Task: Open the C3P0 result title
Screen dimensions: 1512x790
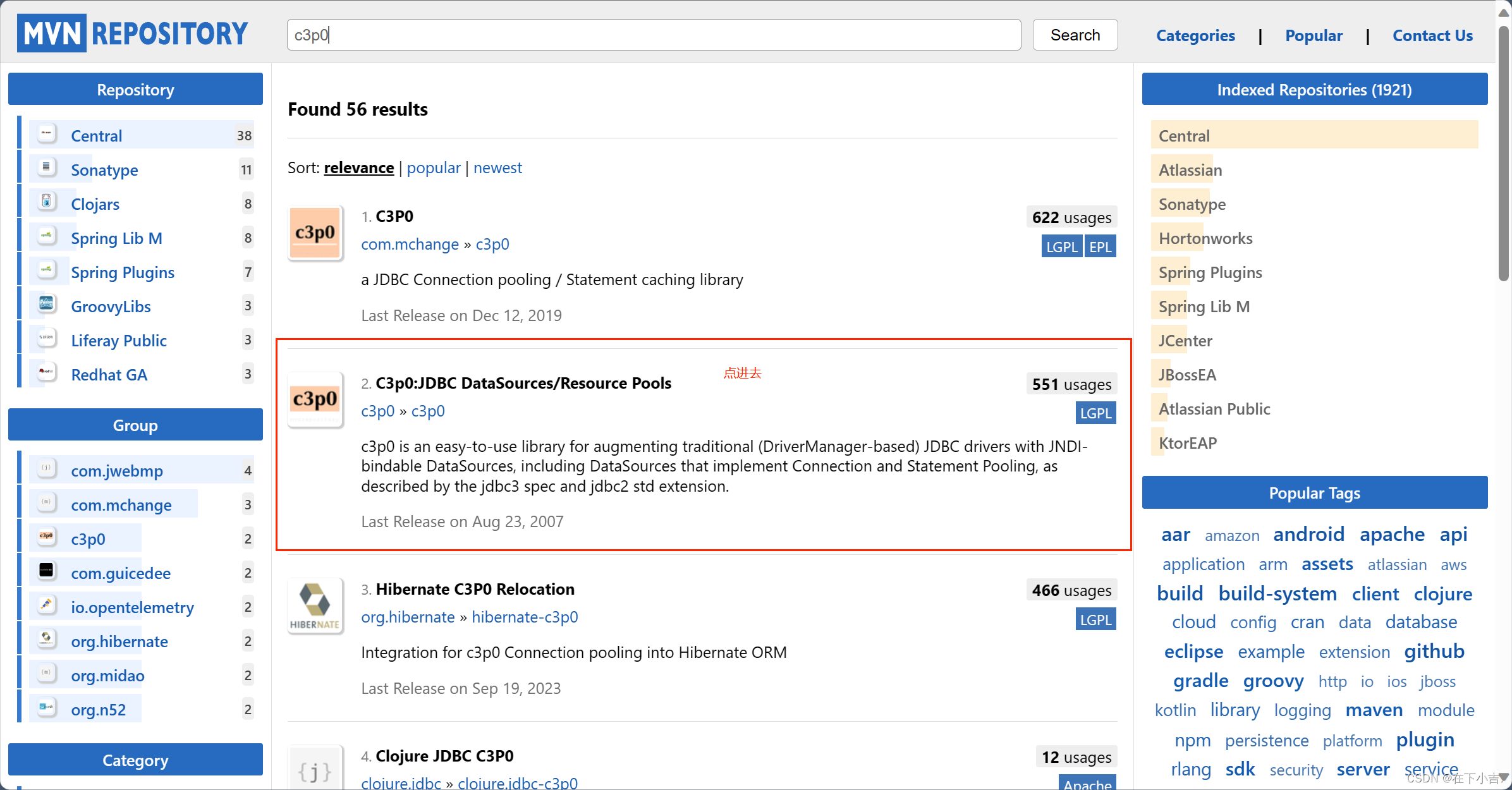Action: click(x=394, y=216)
